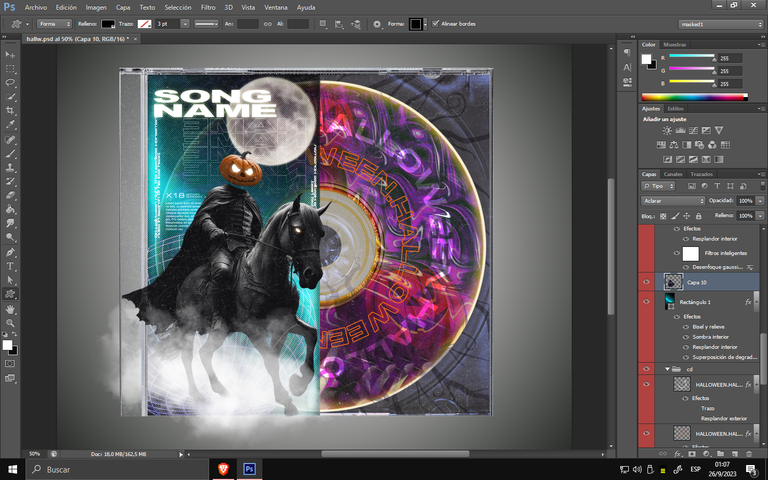This screenshot has width=768, height=480.
Task: Select the Move tool
Action: 10,54
